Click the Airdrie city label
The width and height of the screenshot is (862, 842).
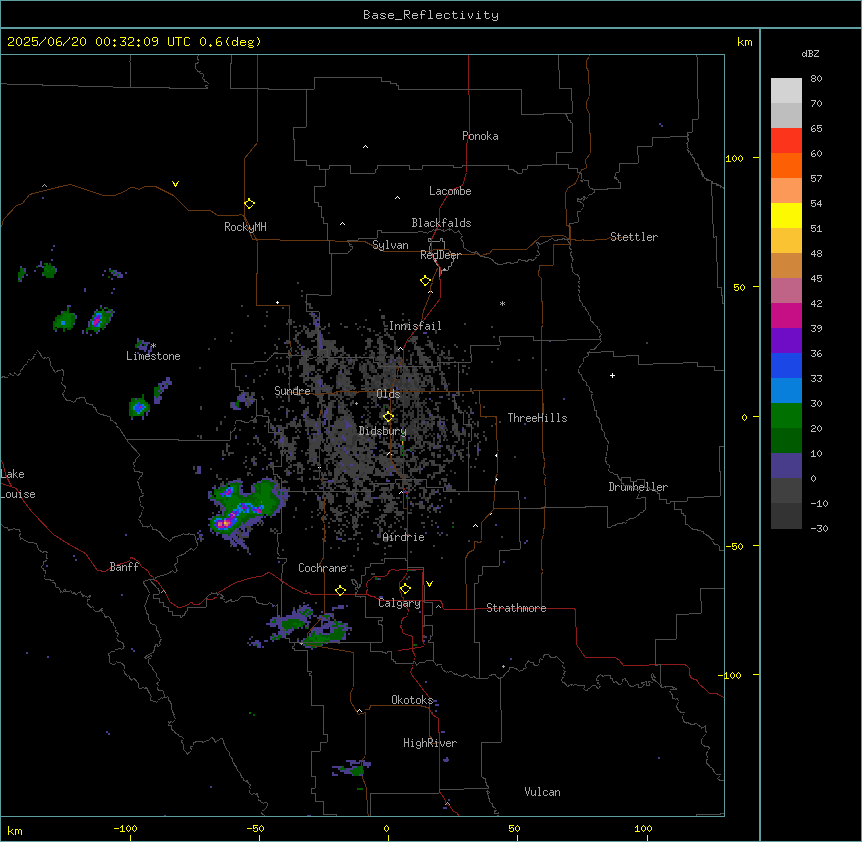click(x=404, y=537)
